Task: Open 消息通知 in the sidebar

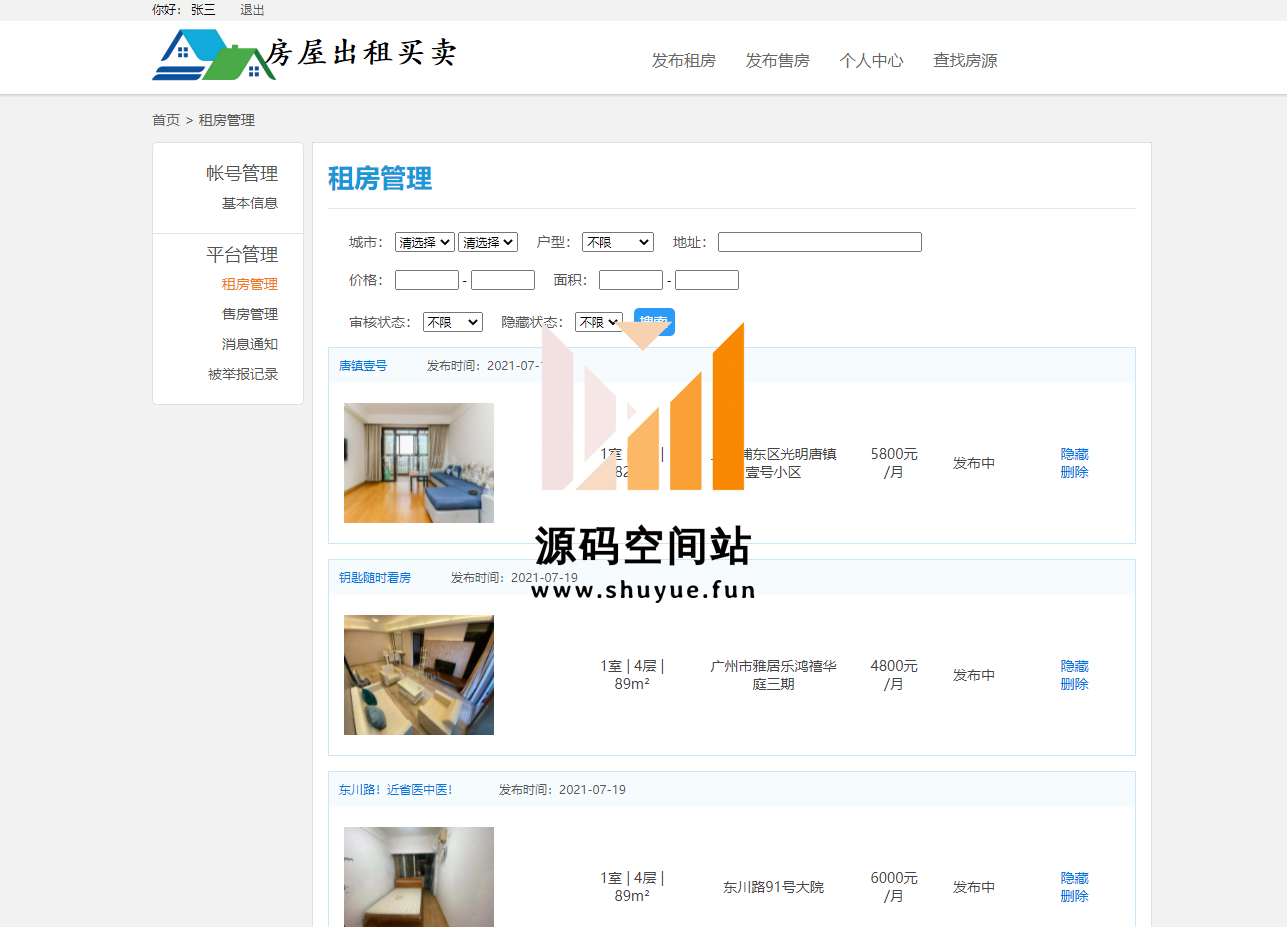Action: click(x=250, y=344)
